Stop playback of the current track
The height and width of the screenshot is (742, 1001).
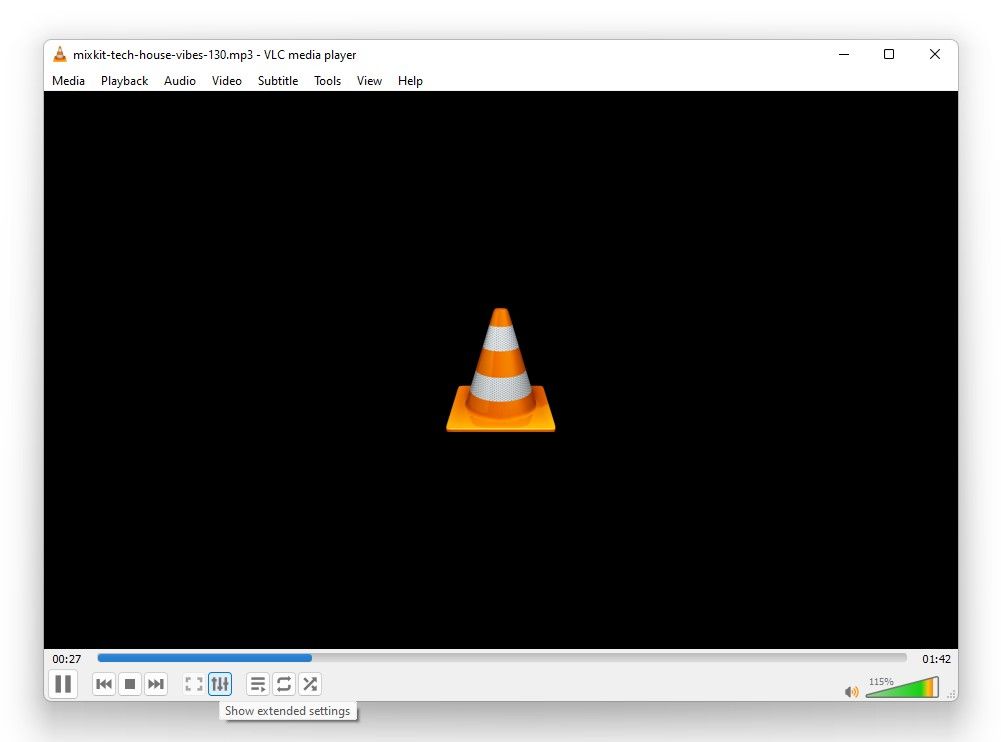click(130, 684)
